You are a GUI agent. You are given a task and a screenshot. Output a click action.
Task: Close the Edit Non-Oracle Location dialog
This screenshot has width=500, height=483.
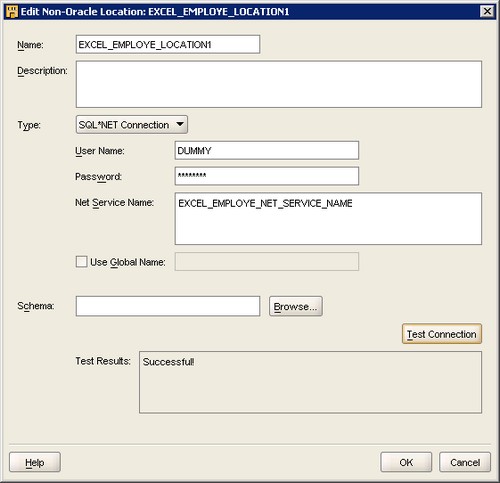[x=487, y=11]
